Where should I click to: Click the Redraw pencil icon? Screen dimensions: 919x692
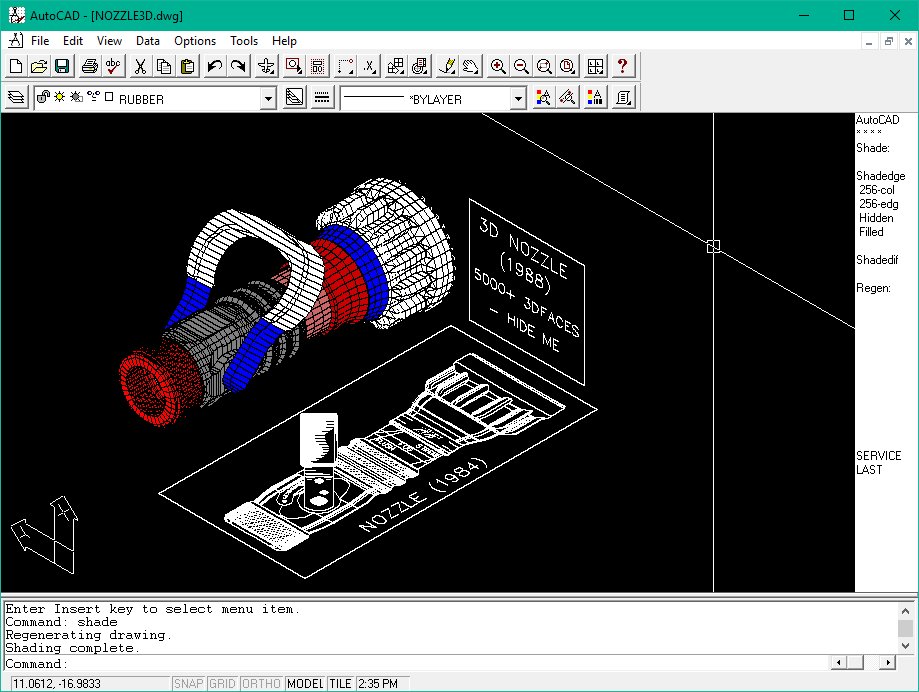(447, 66)
